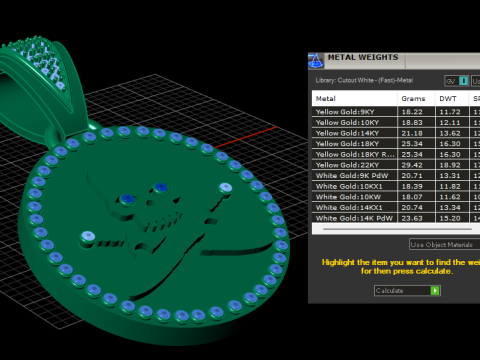Click the 13.62 DWT value
The height and width of the screenshot is (360, 480).
450,133
